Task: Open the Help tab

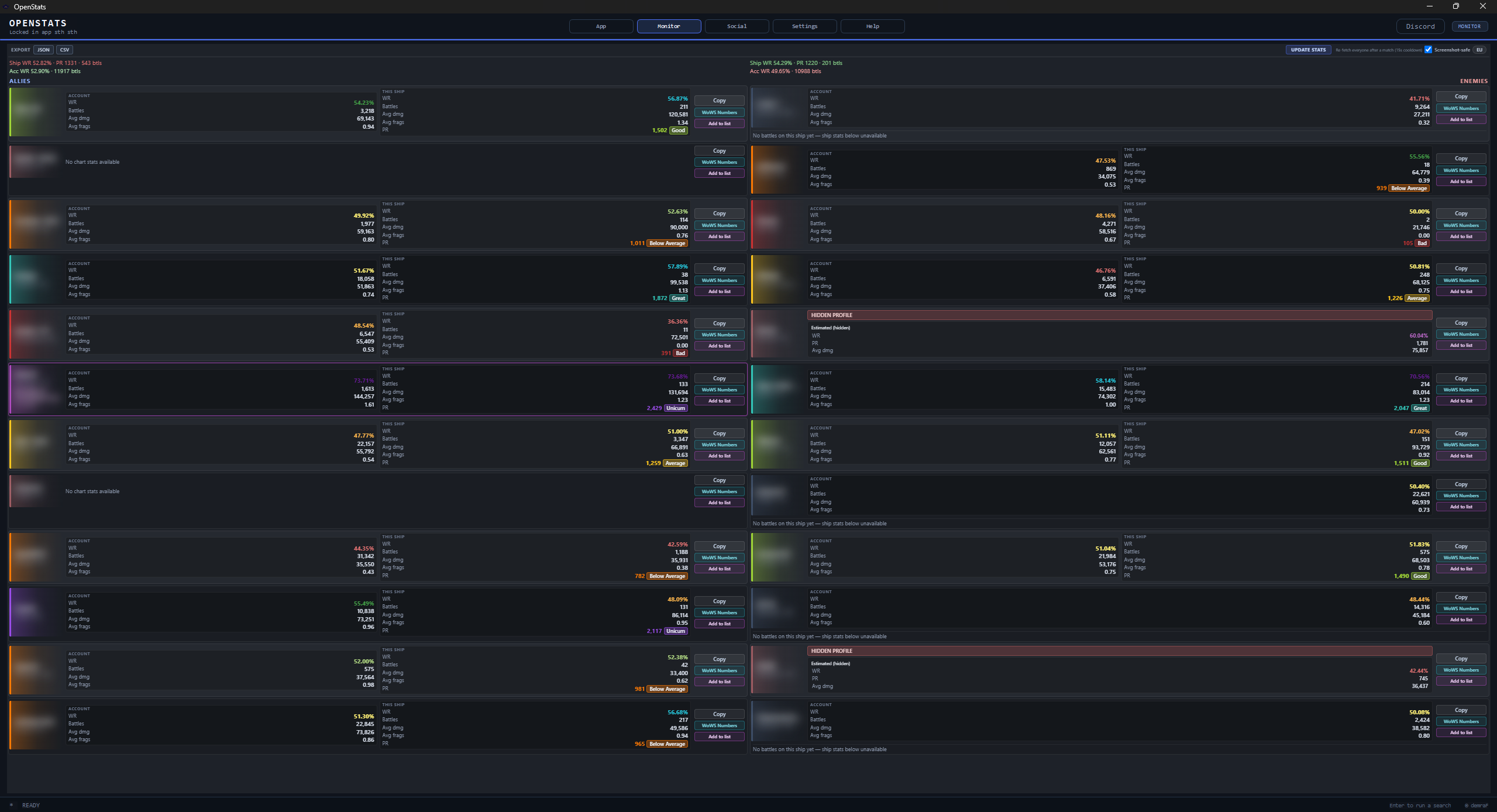Action: (872, 26)
